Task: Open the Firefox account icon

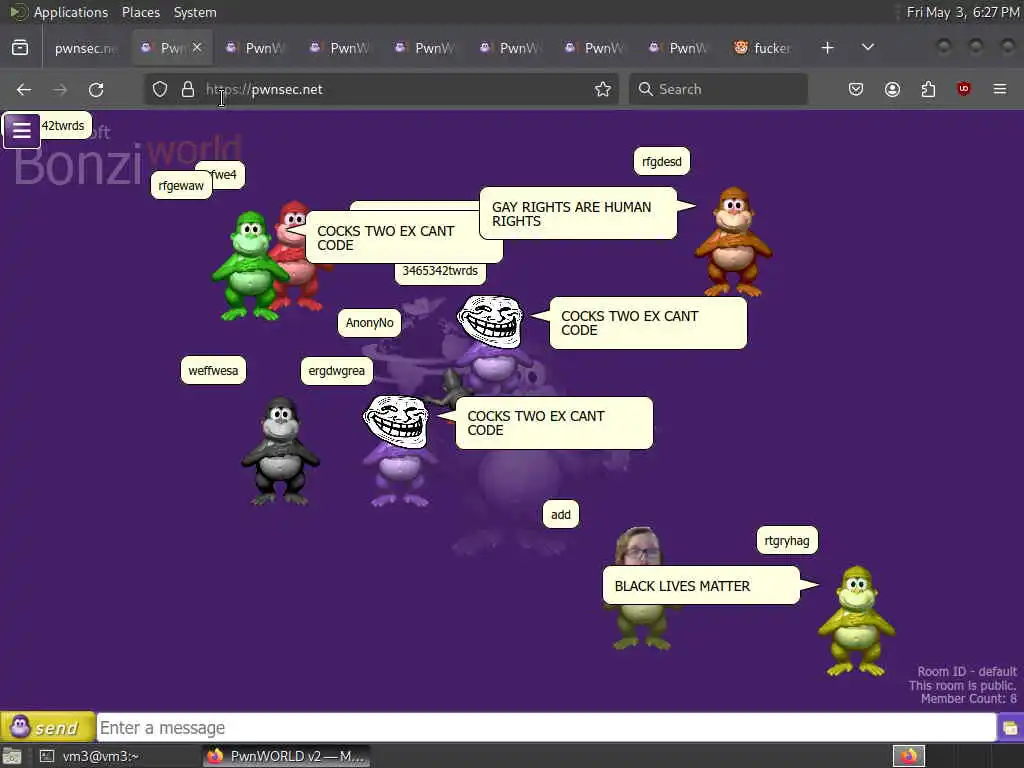Action: click(x=892, y=89)
